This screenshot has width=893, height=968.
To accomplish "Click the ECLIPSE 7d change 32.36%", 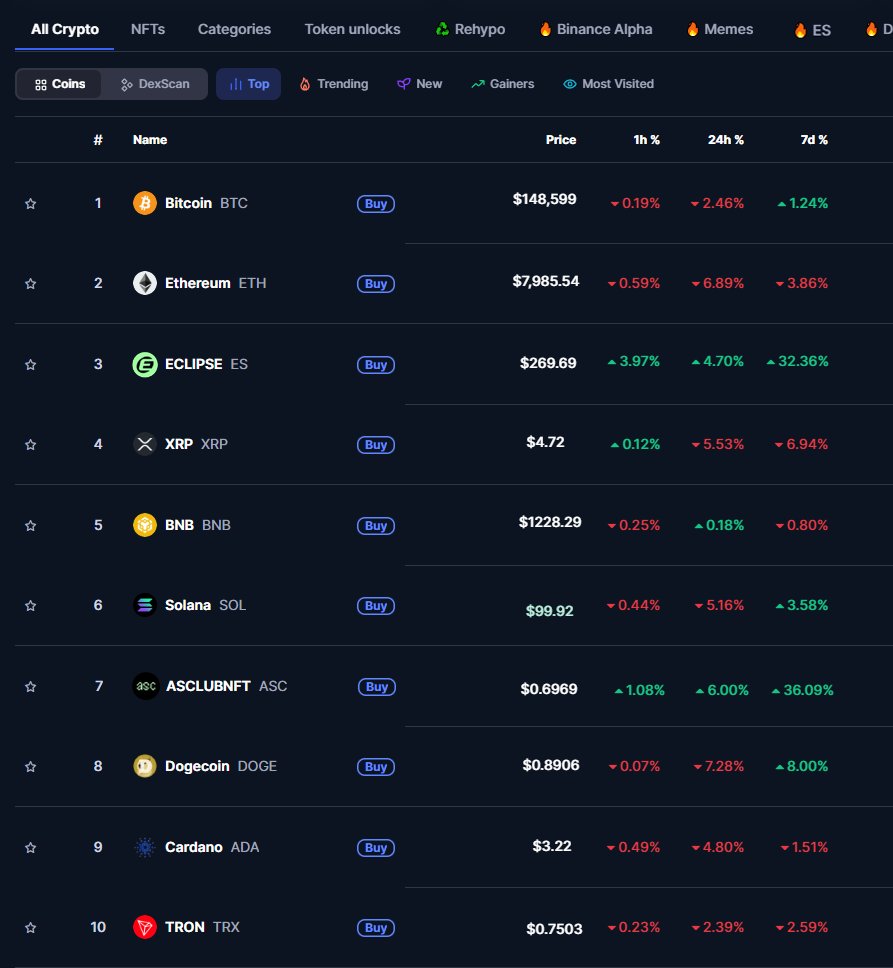I will (797, 361).
